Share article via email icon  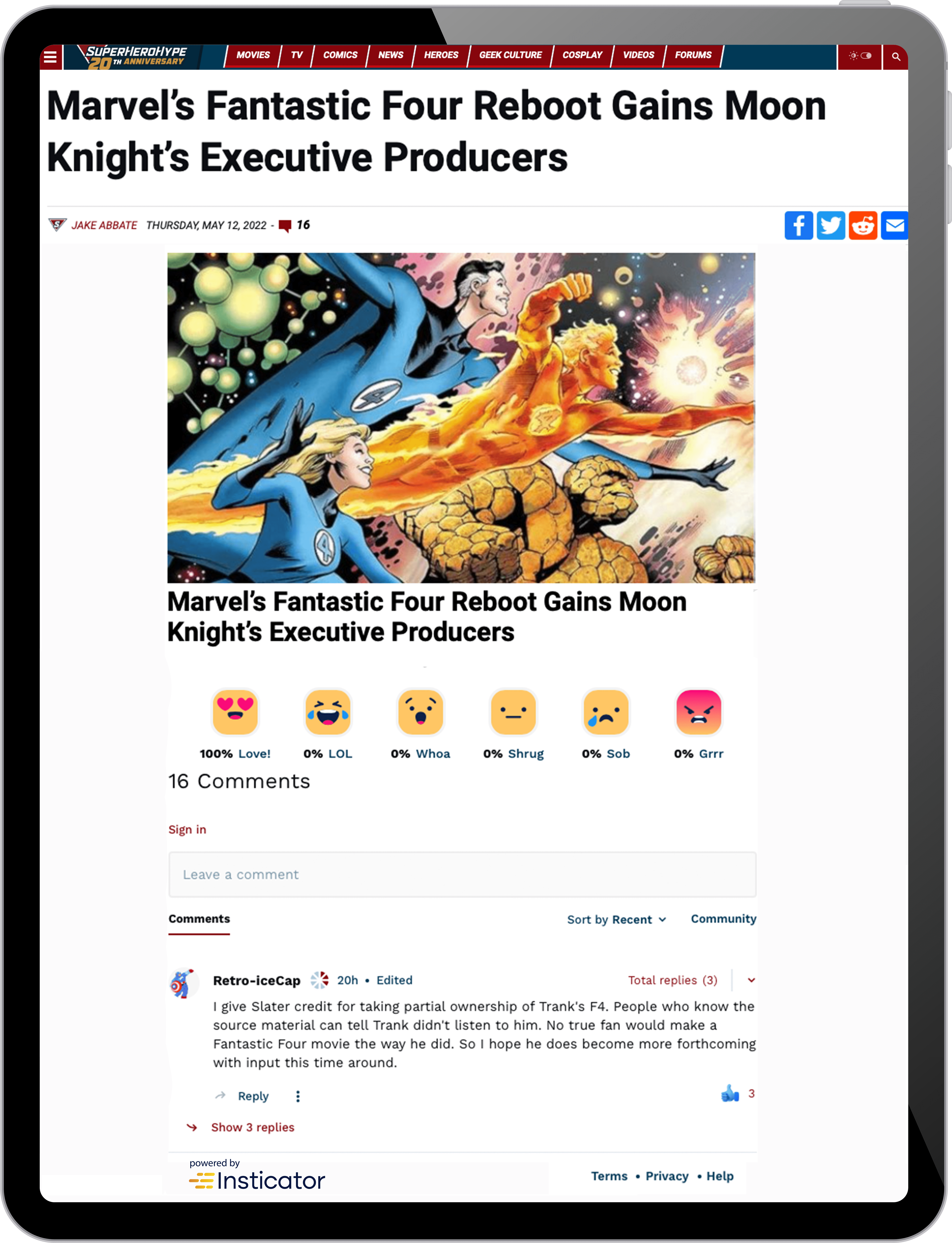[895, 226]
